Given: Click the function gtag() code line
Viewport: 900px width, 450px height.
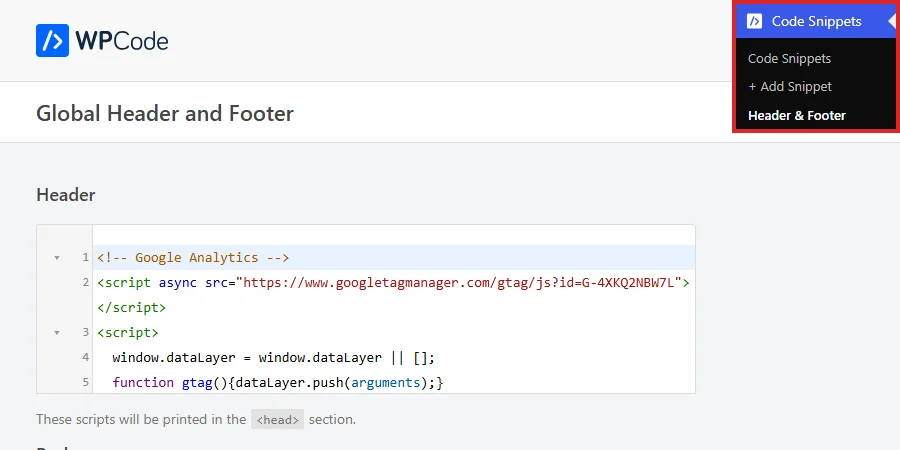Looking at the screenshot, I should [x=278, y=382].
